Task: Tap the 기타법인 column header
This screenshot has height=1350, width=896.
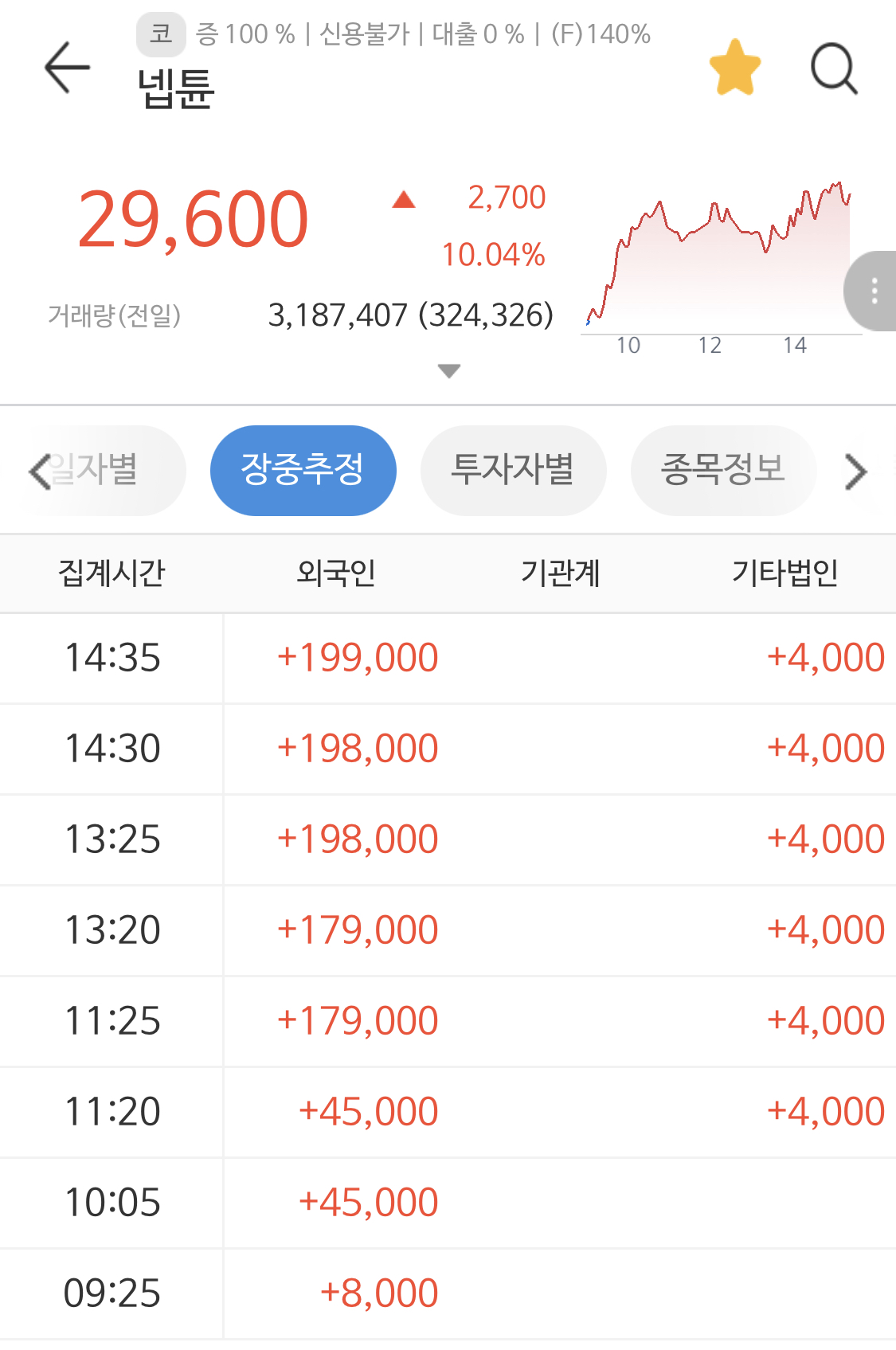Action: (x=784, y=573)
